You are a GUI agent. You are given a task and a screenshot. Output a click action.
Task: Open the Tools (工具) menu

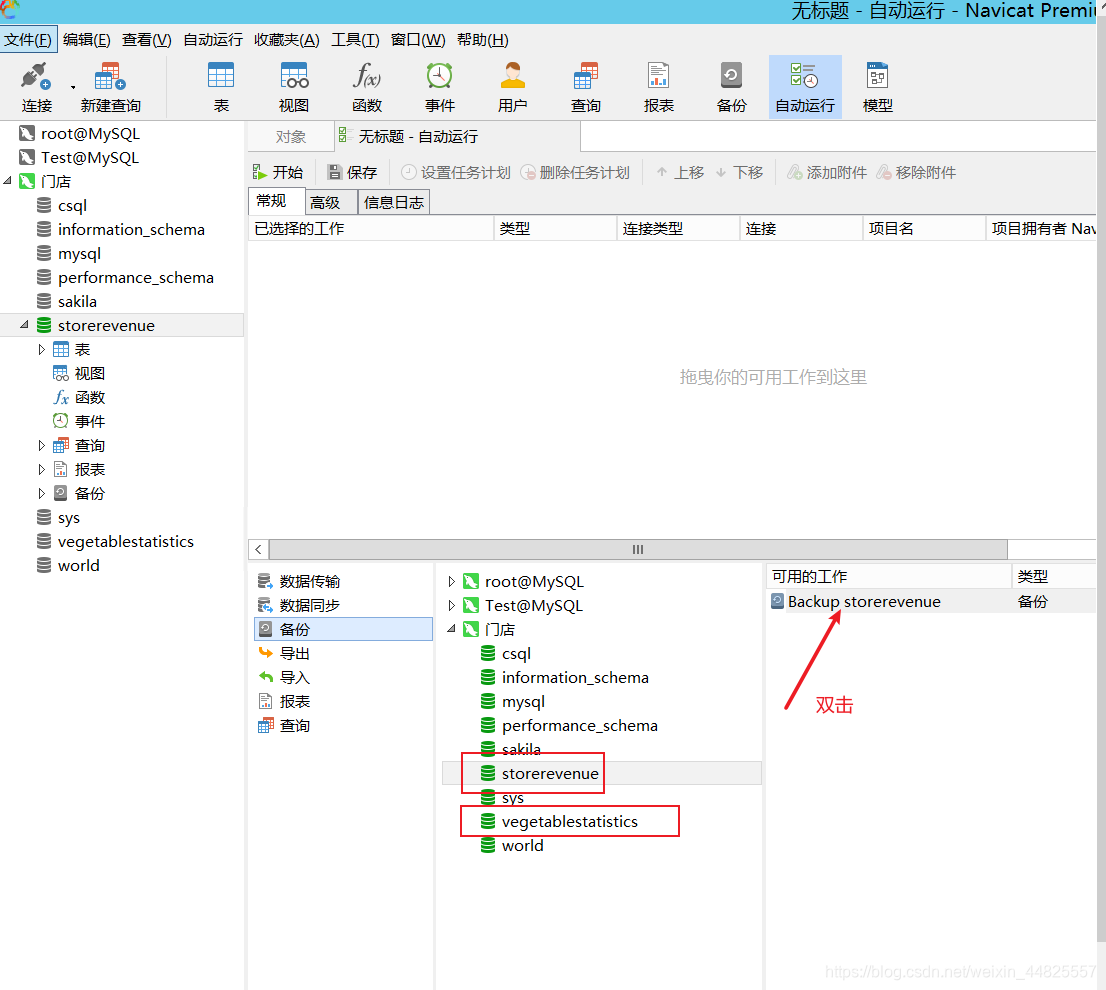[355, 39]
